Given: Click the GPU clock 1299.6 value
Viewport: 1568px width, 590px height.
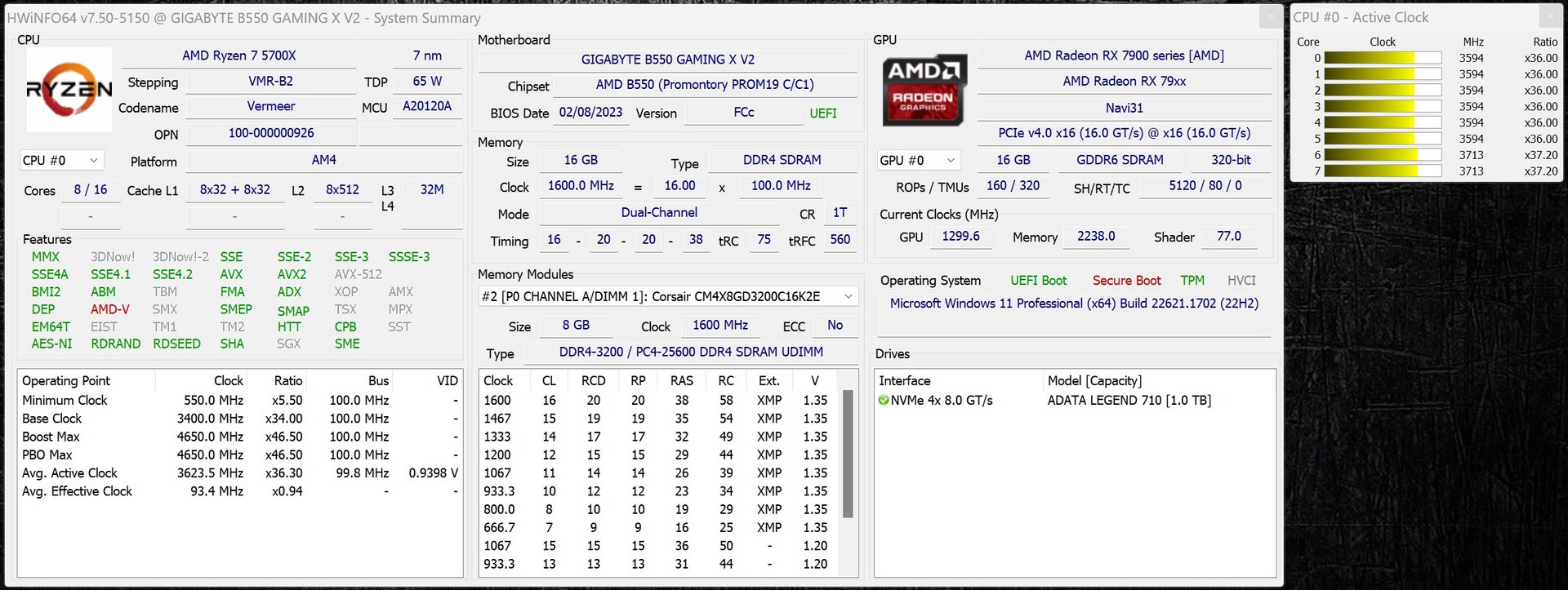Looking at the screenshot, I should (960, 236).
